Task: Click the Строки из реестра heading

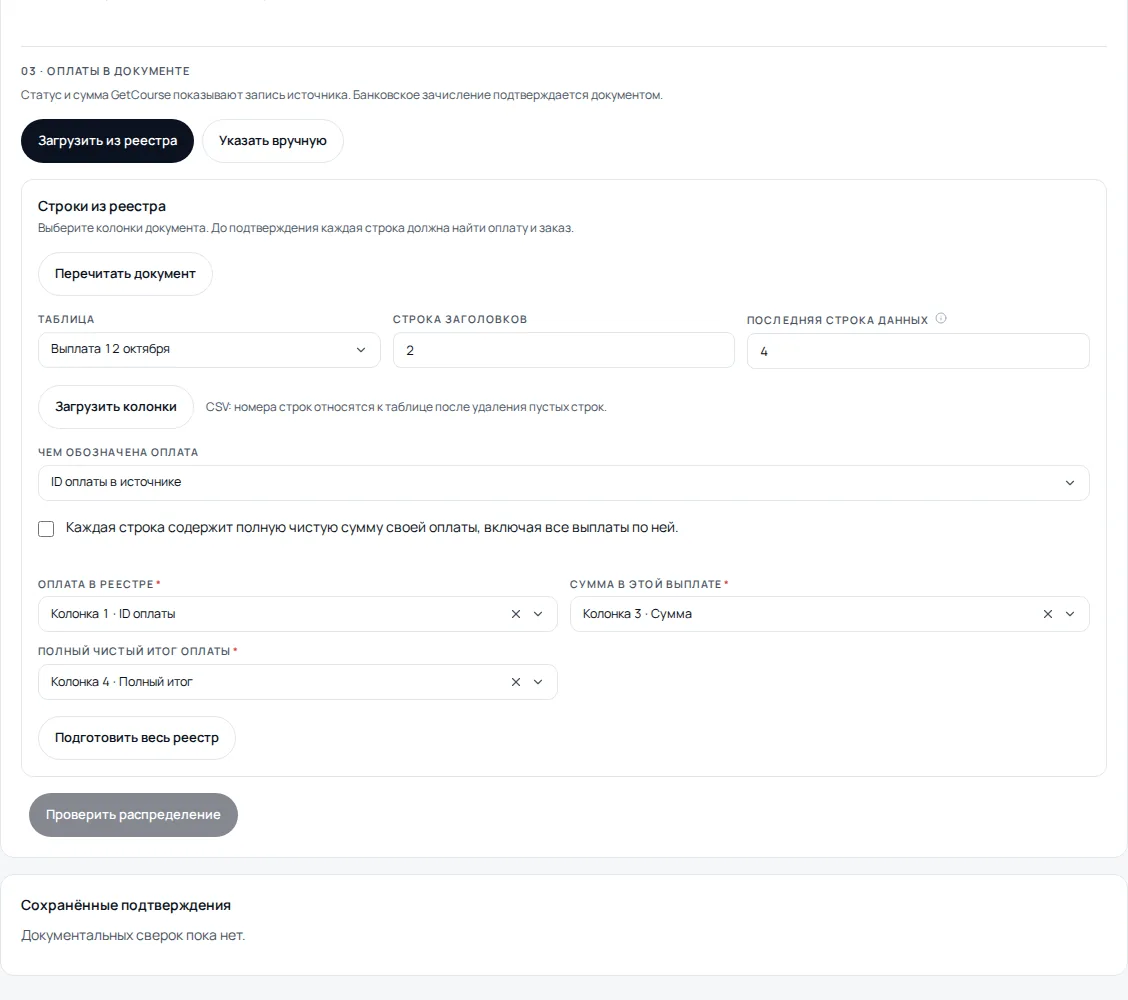Action: [x=101, y=206]
